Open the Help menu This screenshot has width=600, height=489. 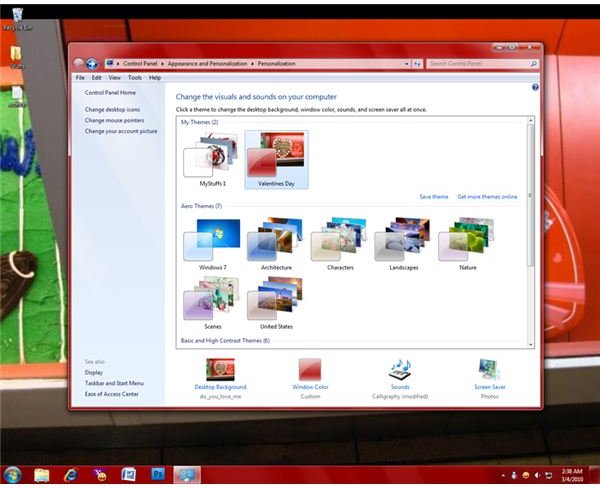(155, 78)
